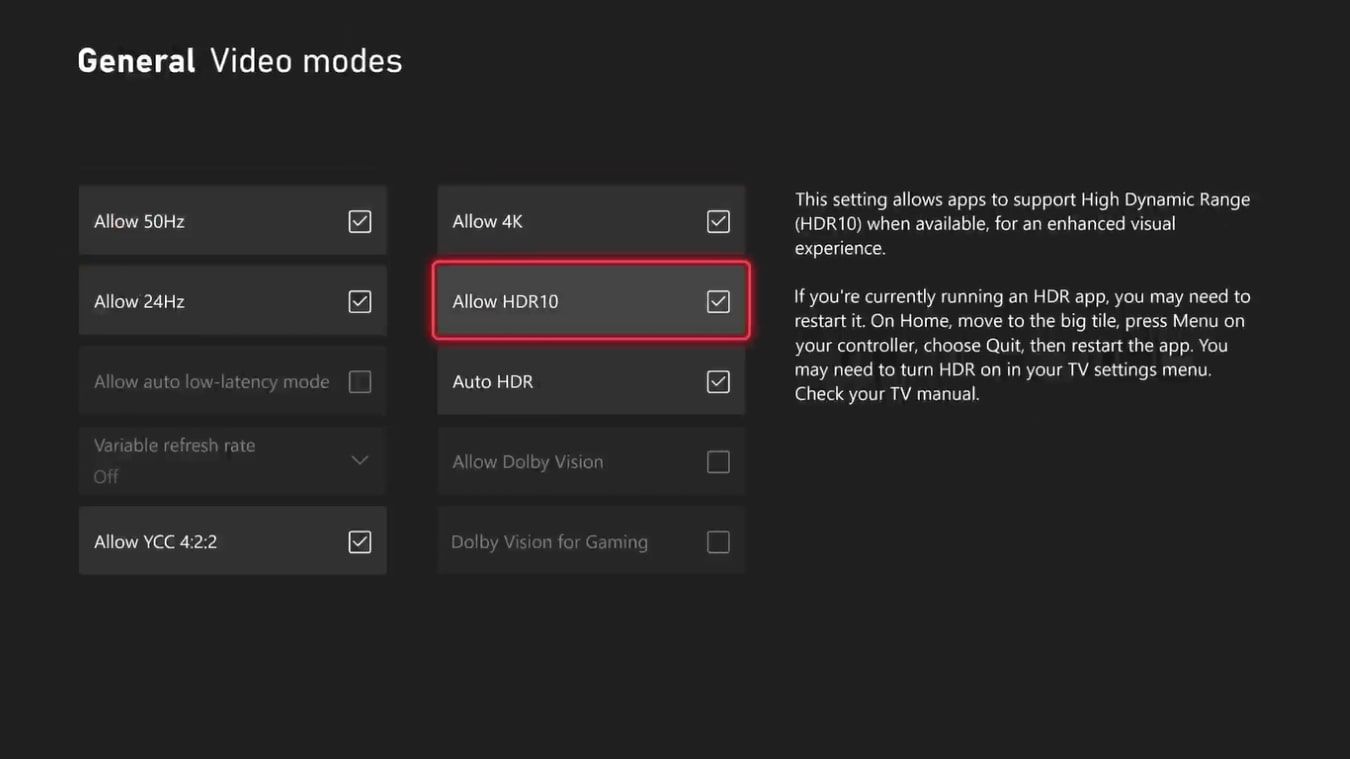This screenshot has width=1350, height=759.
Task: Uncheck the Allow HDR10 checkbox
Action: [718, 301]
